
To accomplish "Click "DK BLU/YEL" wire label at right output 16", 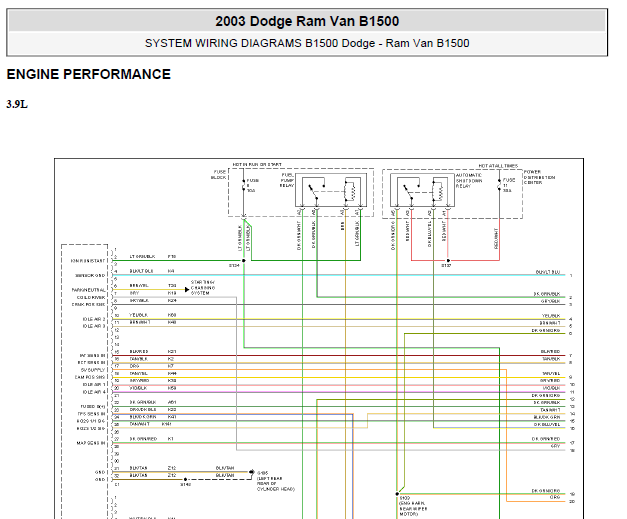I will (x=547, y=424).
